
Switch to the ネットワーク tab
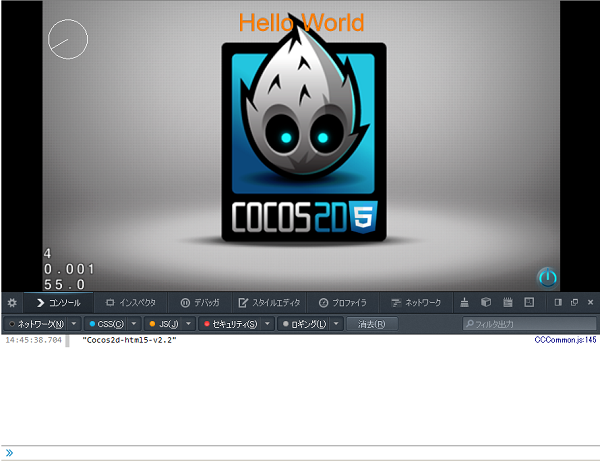416,303
